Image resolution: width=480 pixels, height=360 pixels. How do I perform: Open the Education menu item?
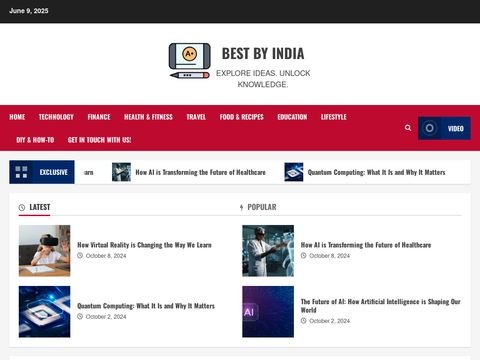pos(292,117)
